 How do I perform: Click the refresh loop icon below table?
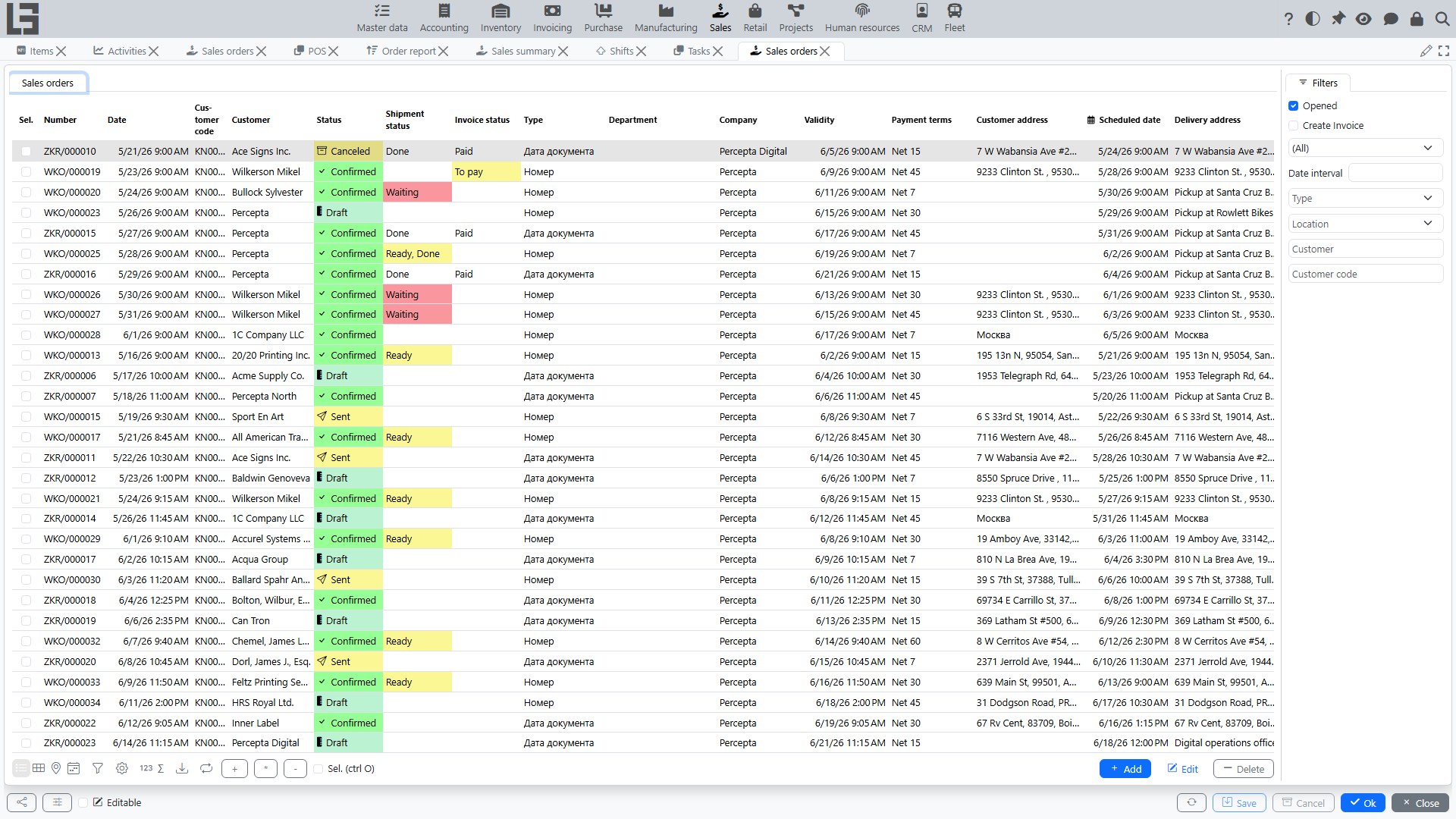click(x=206, y=768)
